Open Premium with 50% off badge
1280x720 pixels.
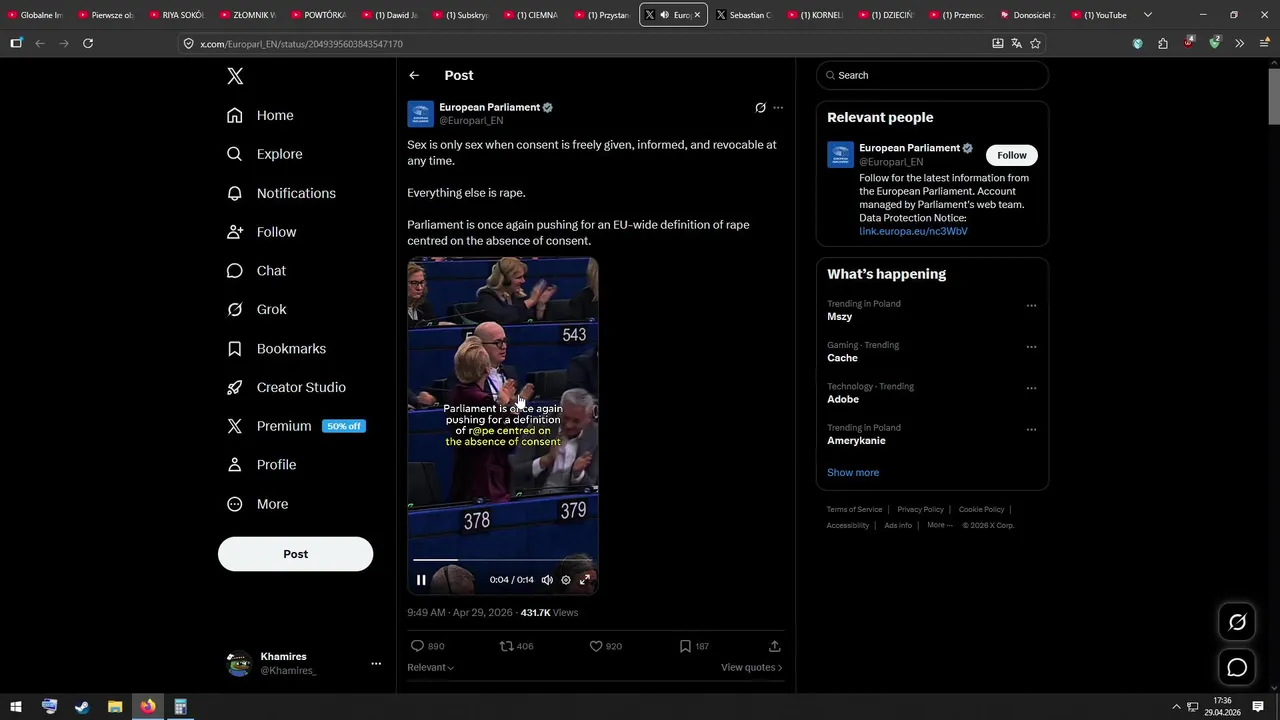(295, 426)
